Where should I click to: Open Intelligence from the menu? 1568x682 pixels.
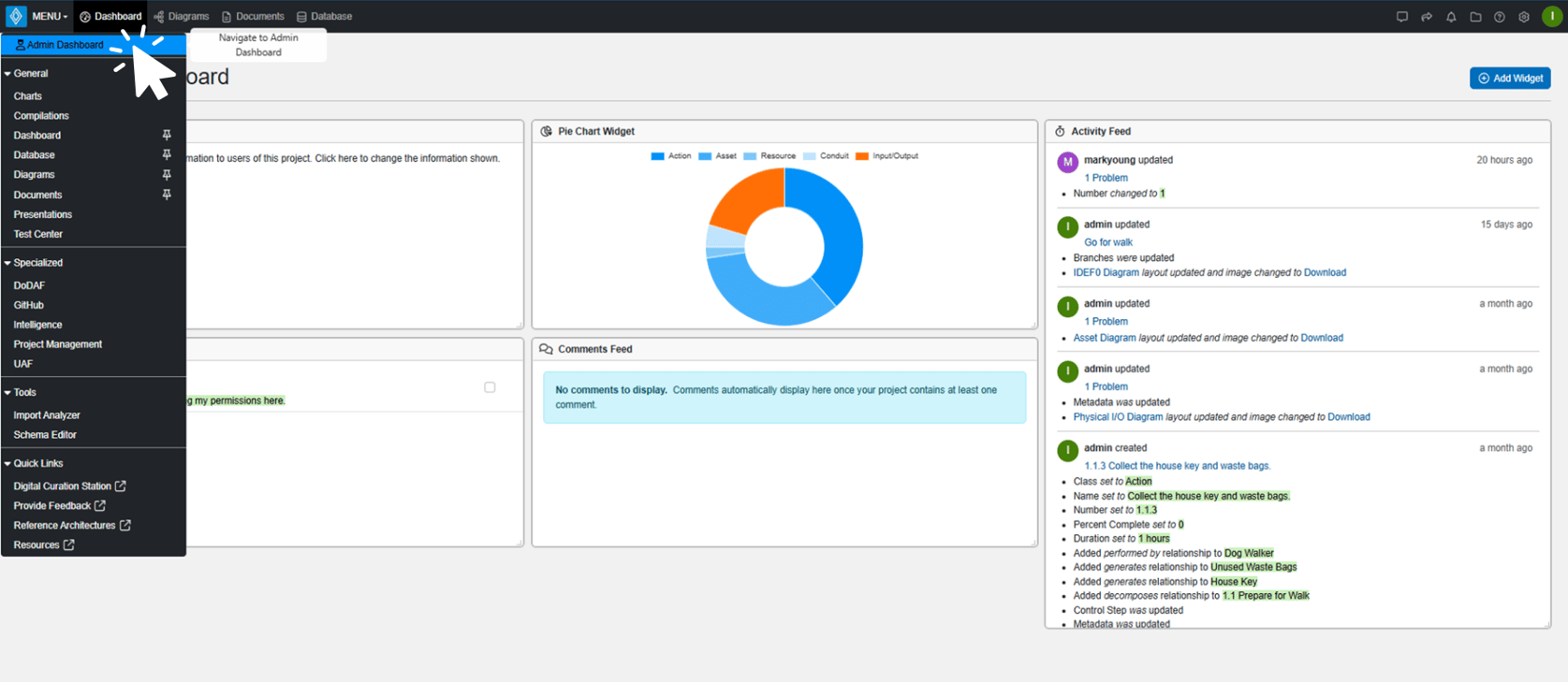pos(37,325)
